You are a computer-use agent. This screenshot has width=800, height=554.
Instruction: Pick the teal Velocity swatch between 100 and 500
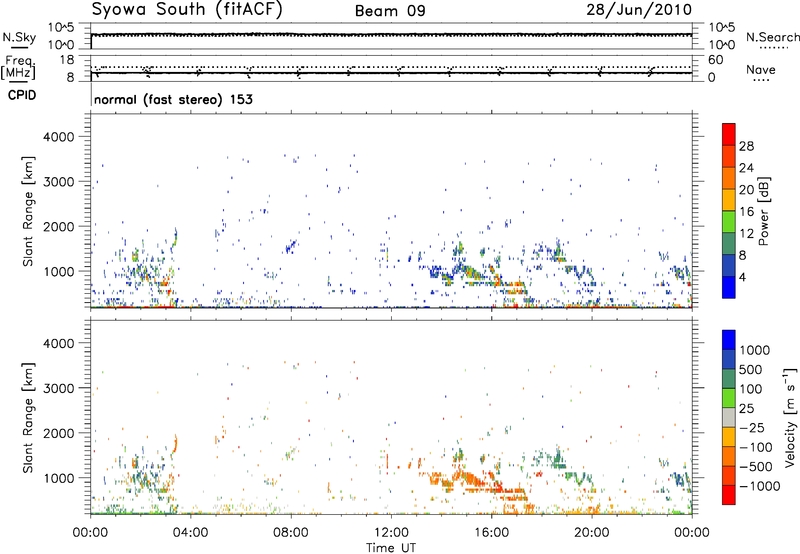tap(729, 379)
